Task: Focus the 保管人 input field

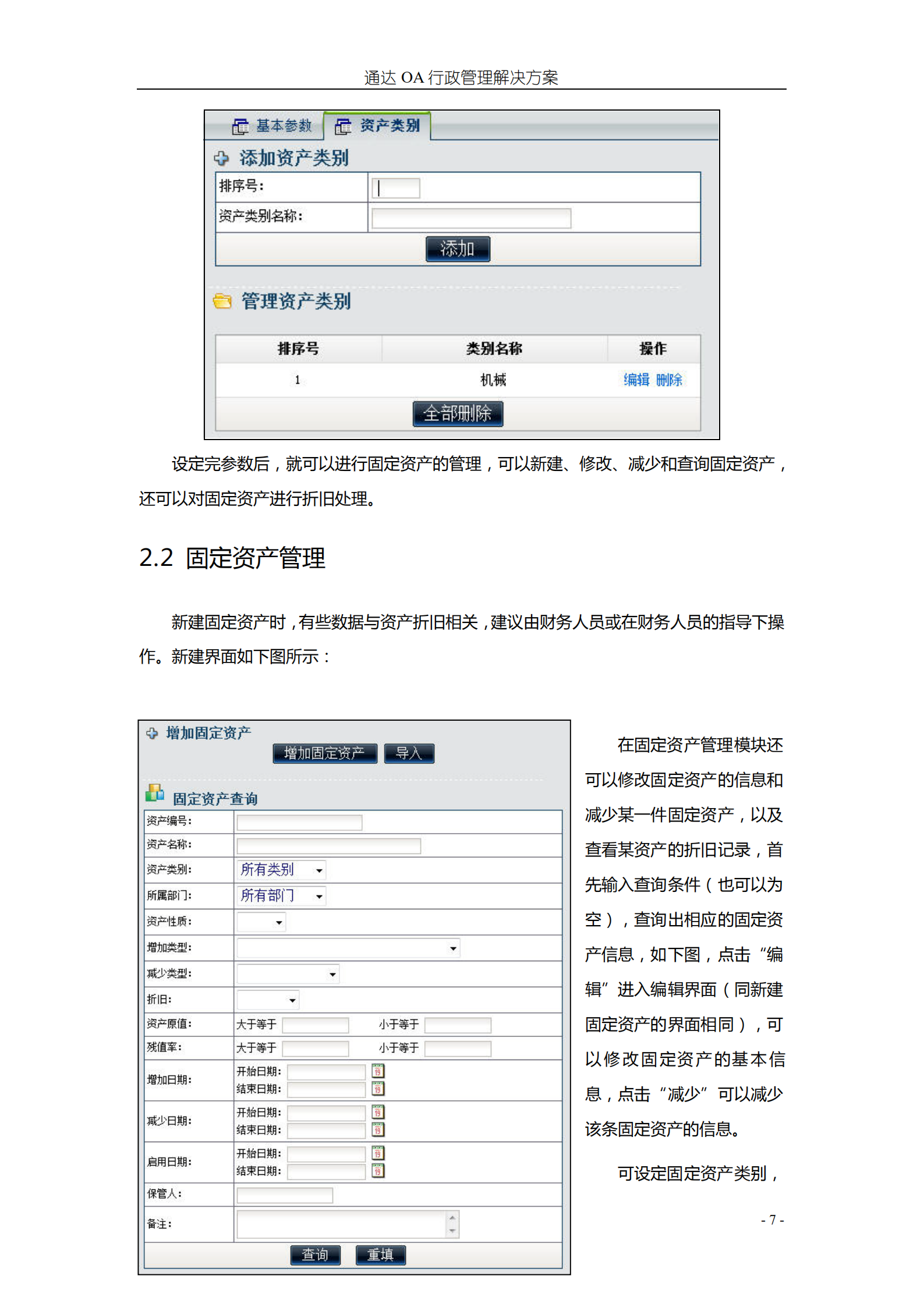Action: click(285, 1195)
